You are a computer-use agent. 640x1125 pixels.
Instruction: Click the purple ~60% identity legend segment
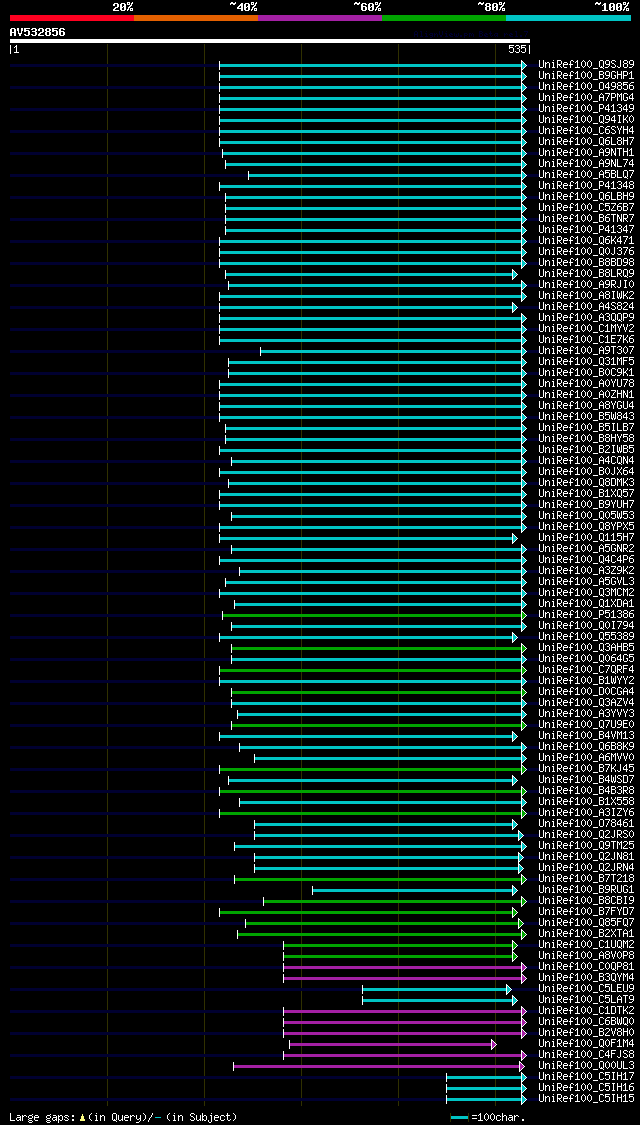pyautogui.click(x=320, y=17)
